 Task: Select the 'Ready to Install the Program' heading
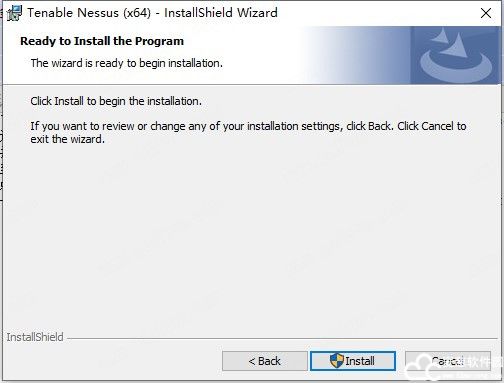pos(102,41)
